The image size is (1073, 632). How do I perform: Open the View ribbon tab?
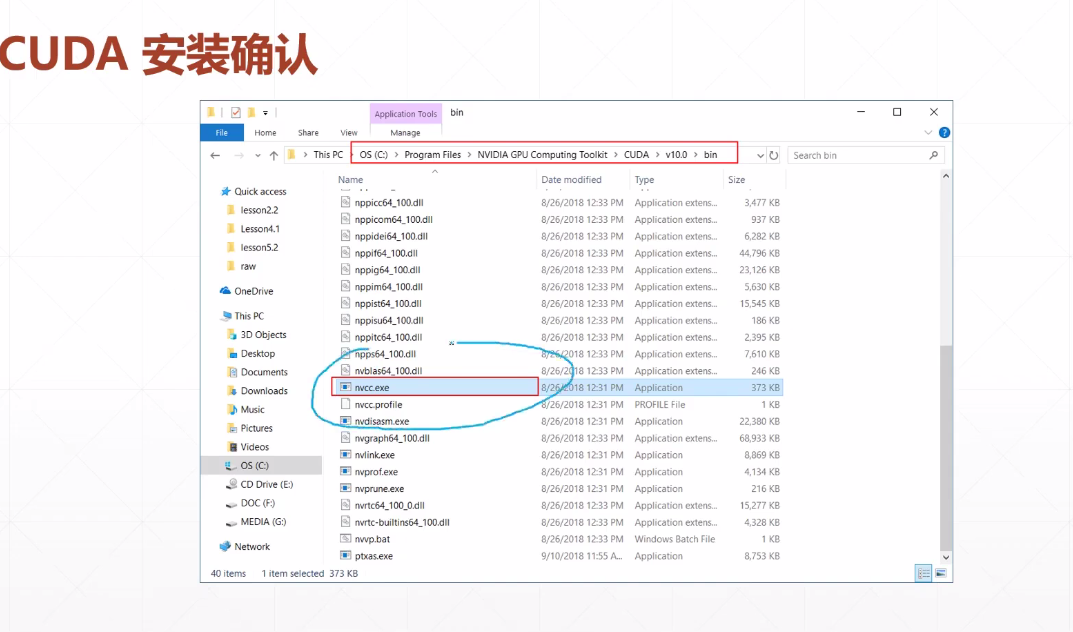(x=349, y=133)
